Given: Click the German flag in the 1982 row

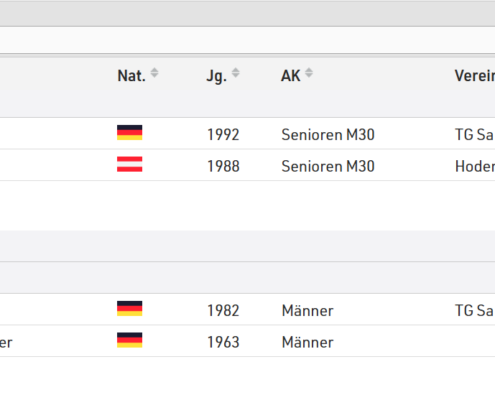Looking at the screenshot, I should (x=130, y=309).
